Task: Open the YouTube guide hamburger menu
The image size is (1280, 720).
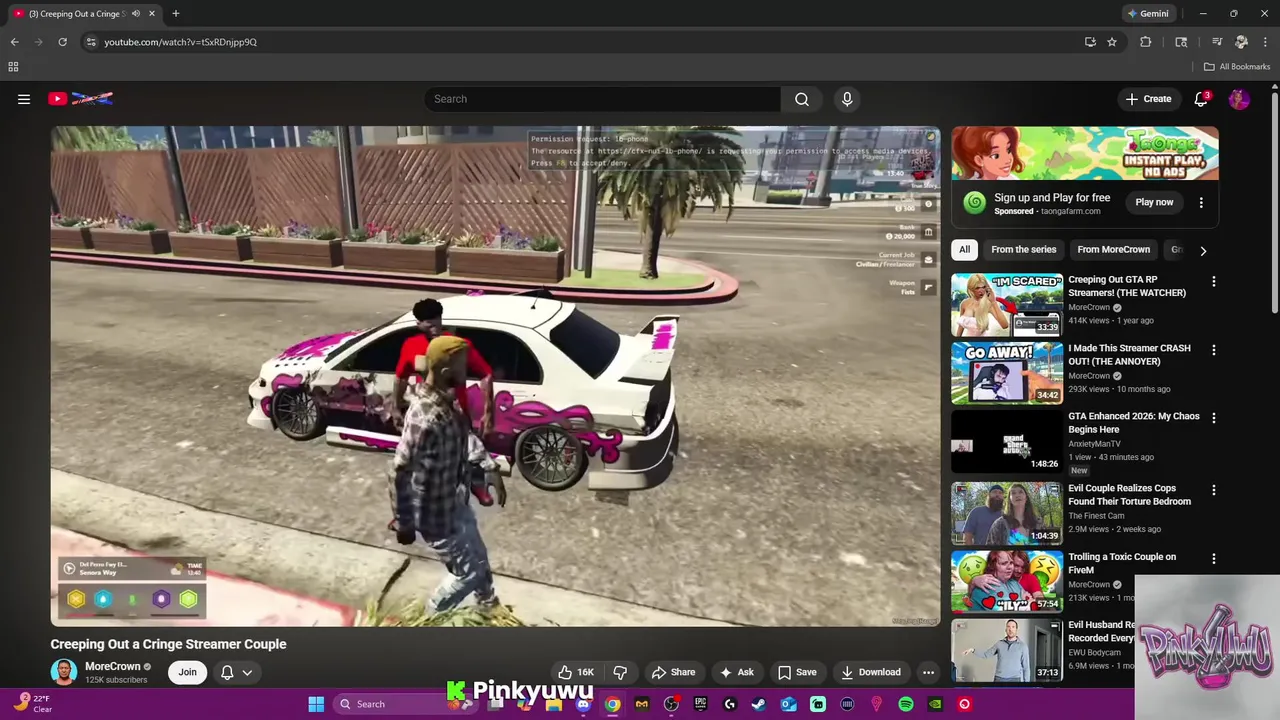Action: tap(24, 99)
